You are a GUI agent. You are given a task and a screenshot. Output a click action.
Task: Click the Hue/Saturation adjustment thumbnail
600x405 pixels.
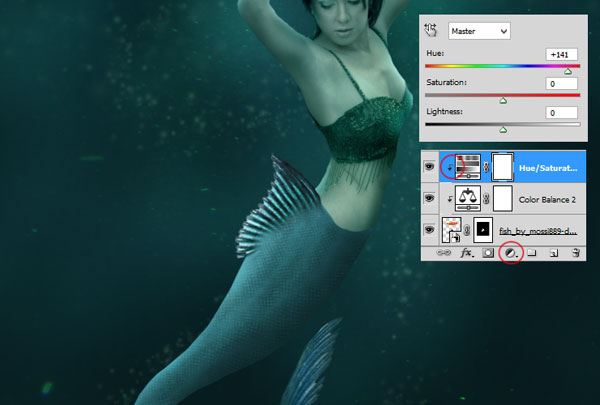coord(468,167)
